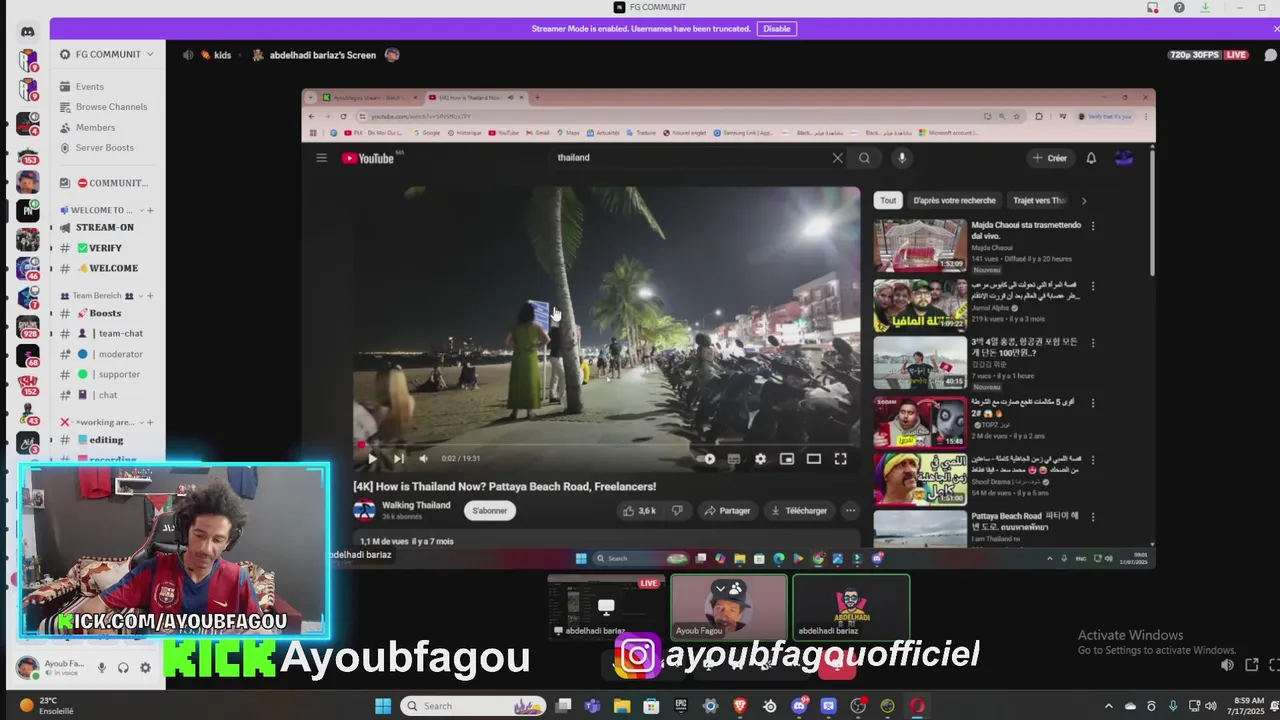Open the editing channel
Viewport: 1280px width, 720px height.
pos(108,440)
